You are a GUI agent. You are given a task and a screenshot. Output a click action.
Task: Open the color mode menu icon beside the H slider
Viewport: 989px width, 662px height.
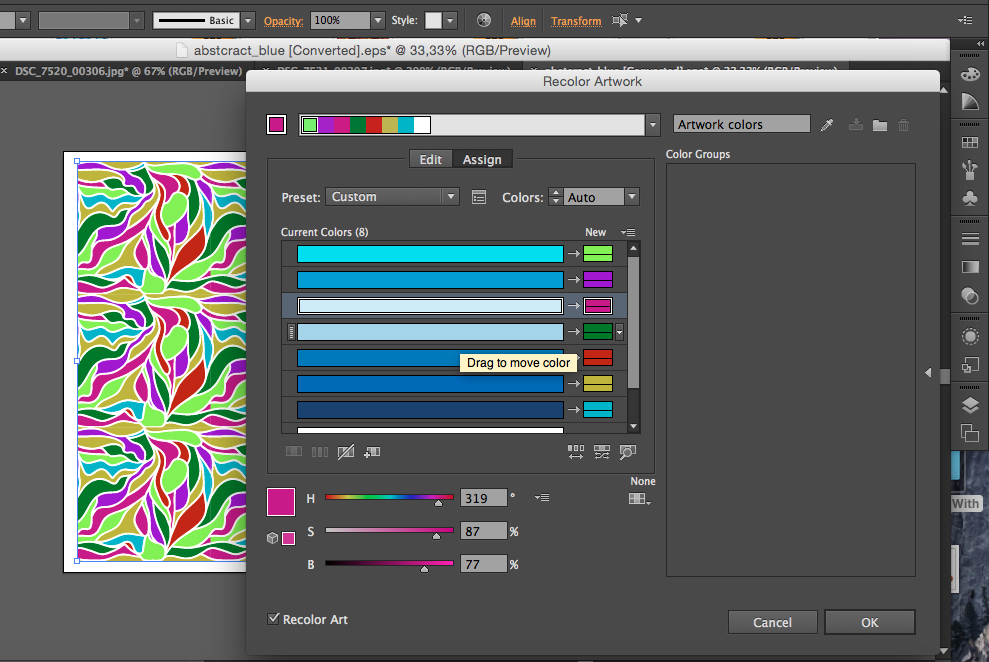[x=542, y=497]
